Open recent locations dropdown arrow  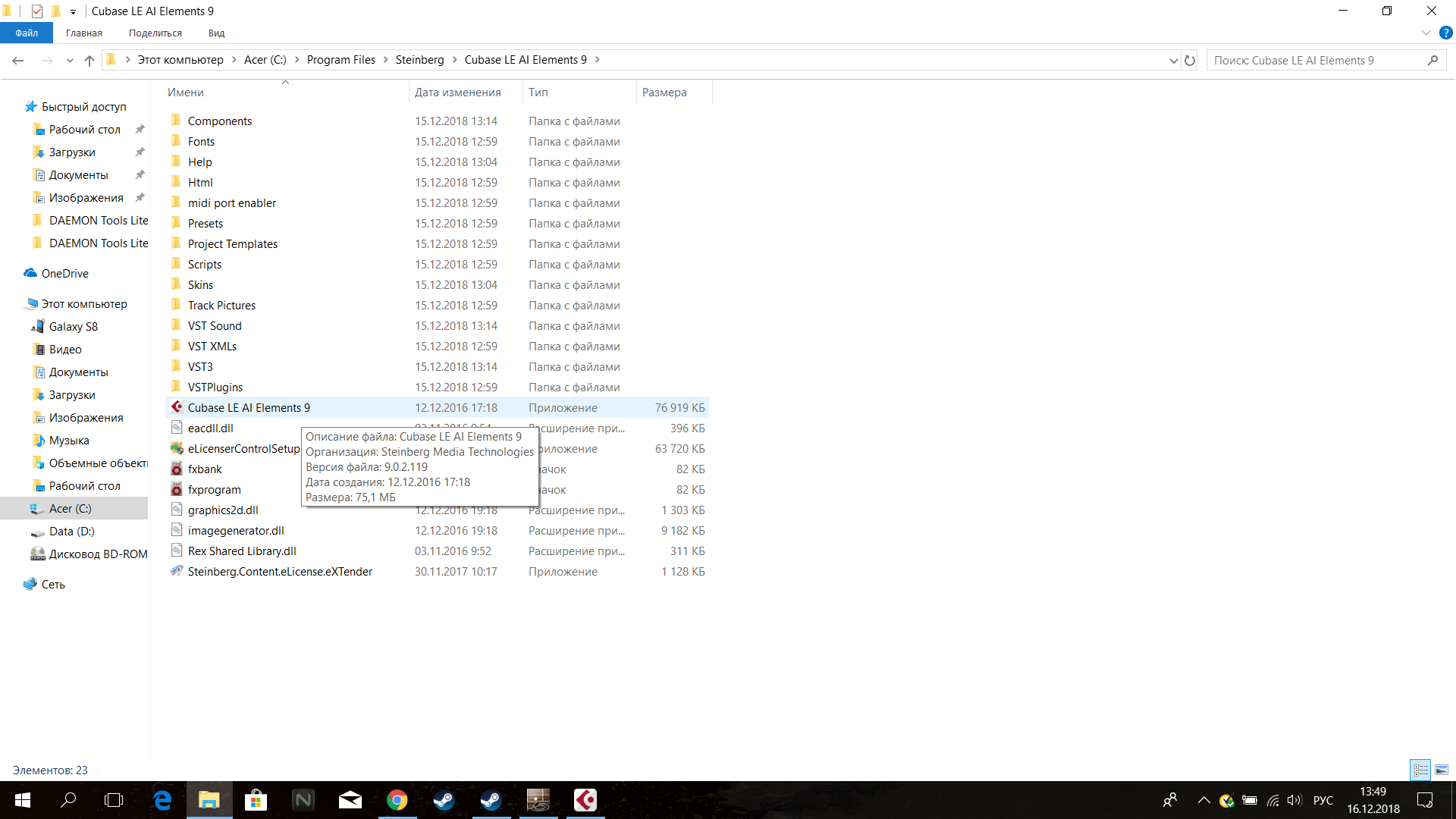tap(70, 60)
